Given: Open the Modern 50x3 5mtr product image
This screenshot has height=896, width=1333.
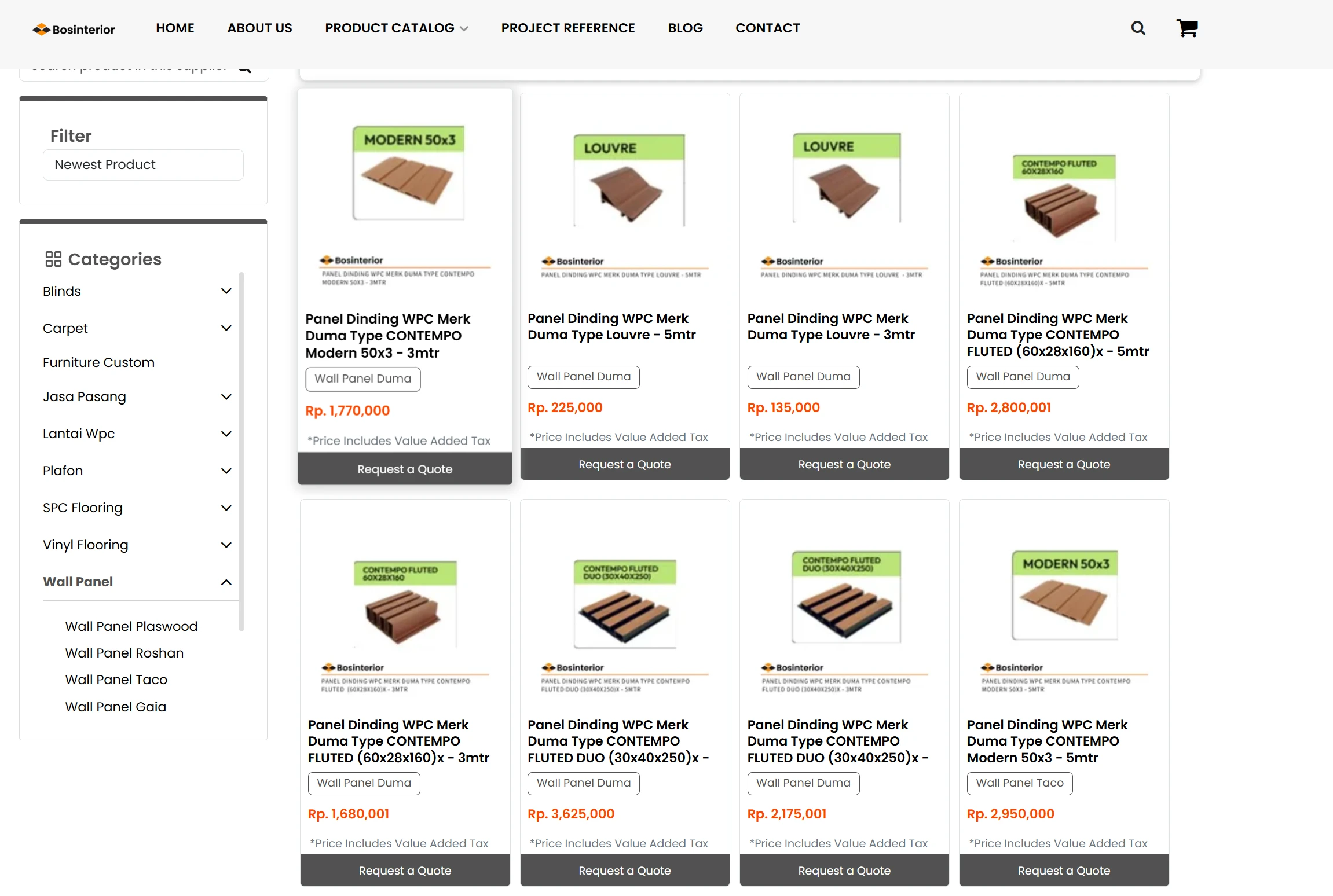Looking at the screenshot, I should 1064,603.
